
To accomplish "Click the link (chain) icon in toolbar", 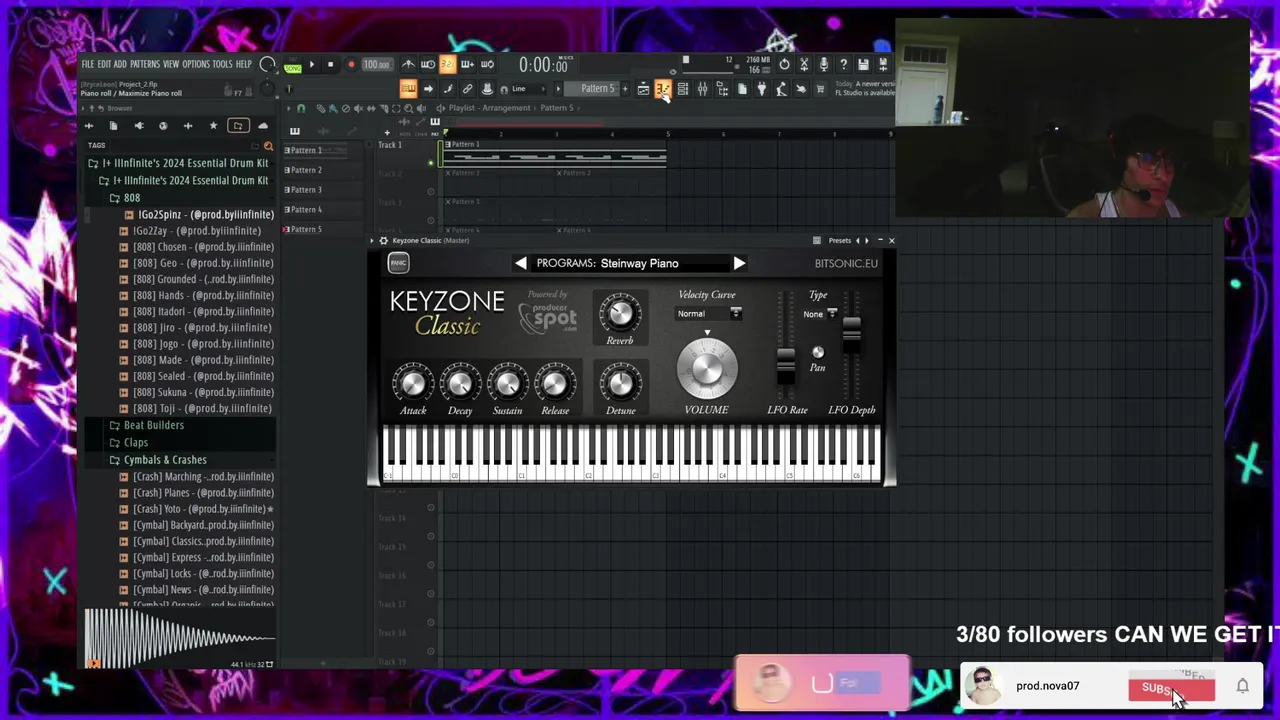I will [467, 89].
